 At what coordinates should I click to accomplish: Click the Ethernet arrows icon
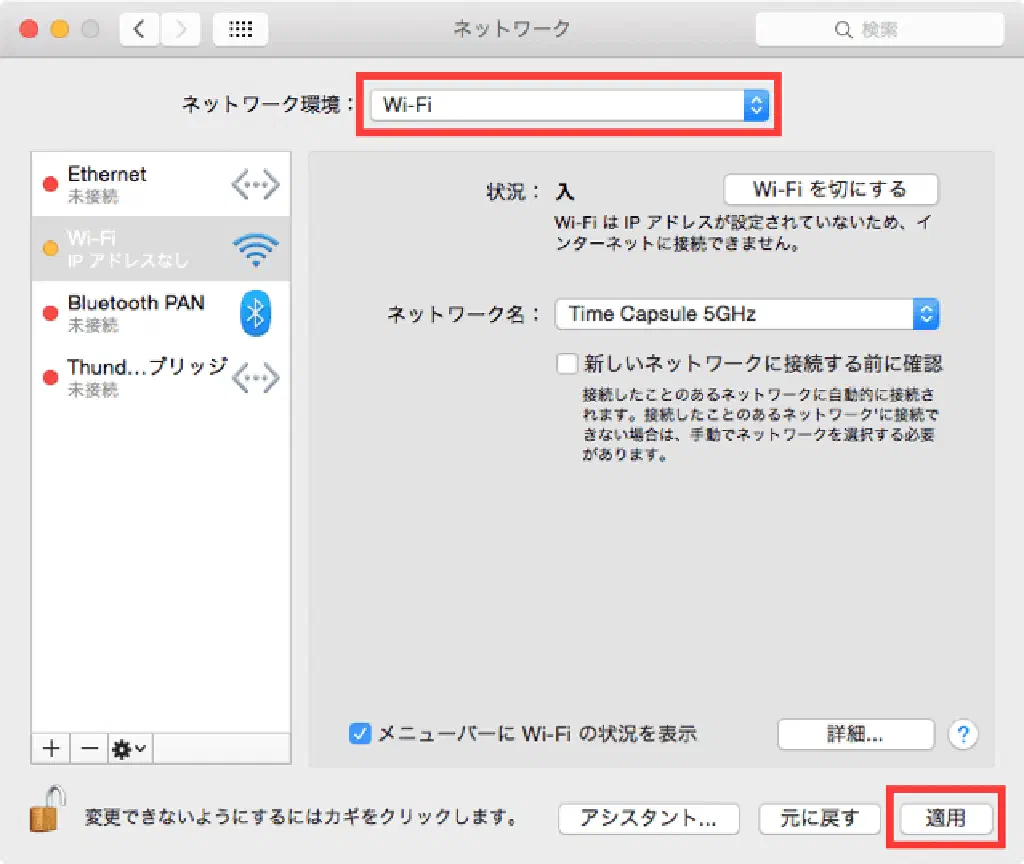[x=255, y=185]
